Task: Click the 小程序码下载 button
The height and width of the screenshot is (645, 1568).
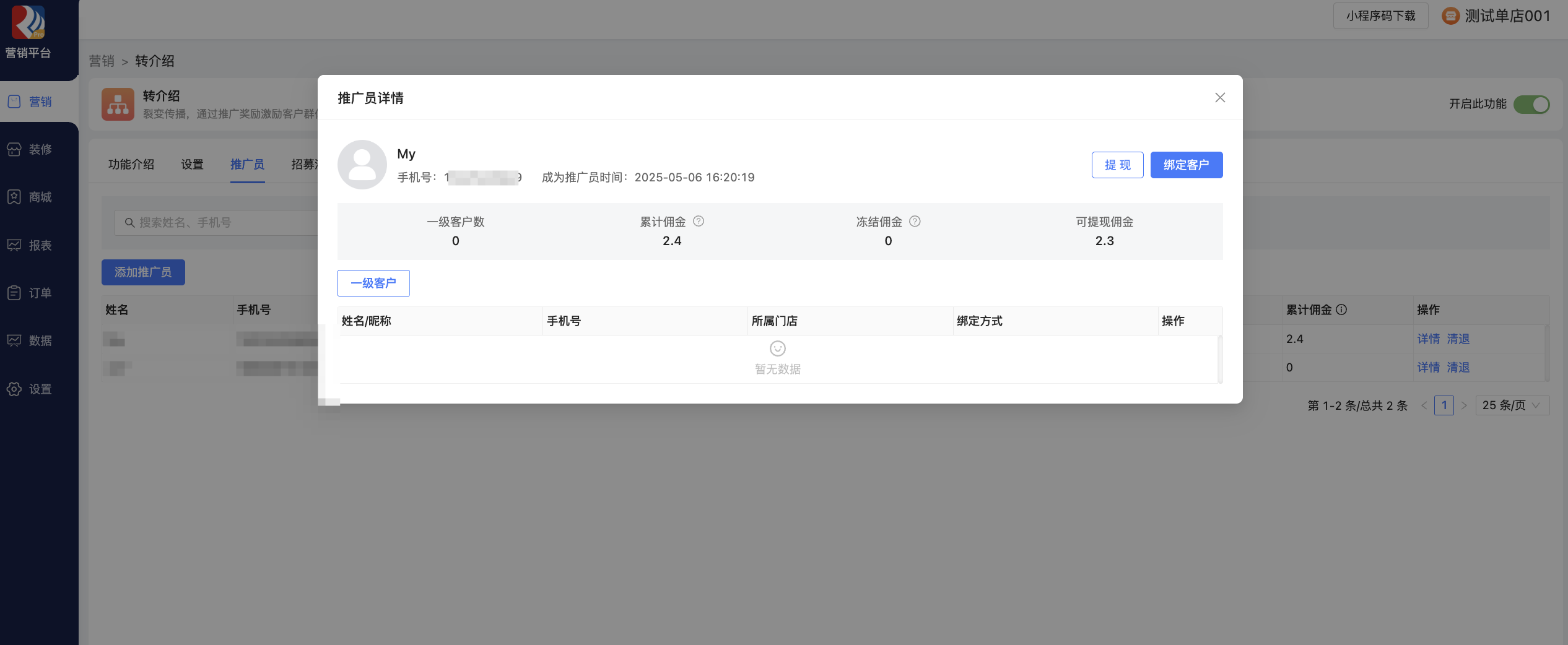Action: click(x=1380, y=16)
